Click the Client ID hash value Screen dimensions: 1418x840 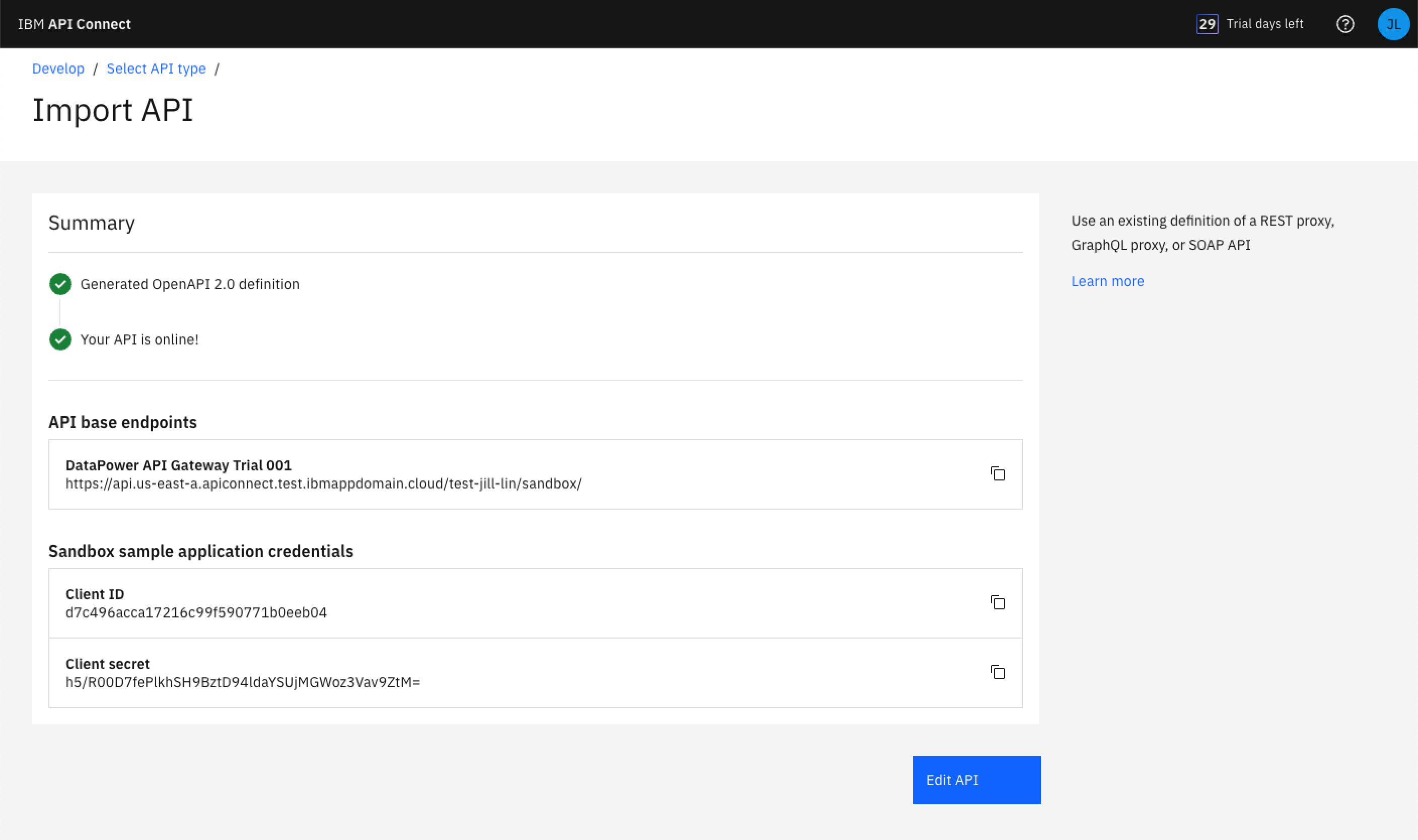[196, 612]
